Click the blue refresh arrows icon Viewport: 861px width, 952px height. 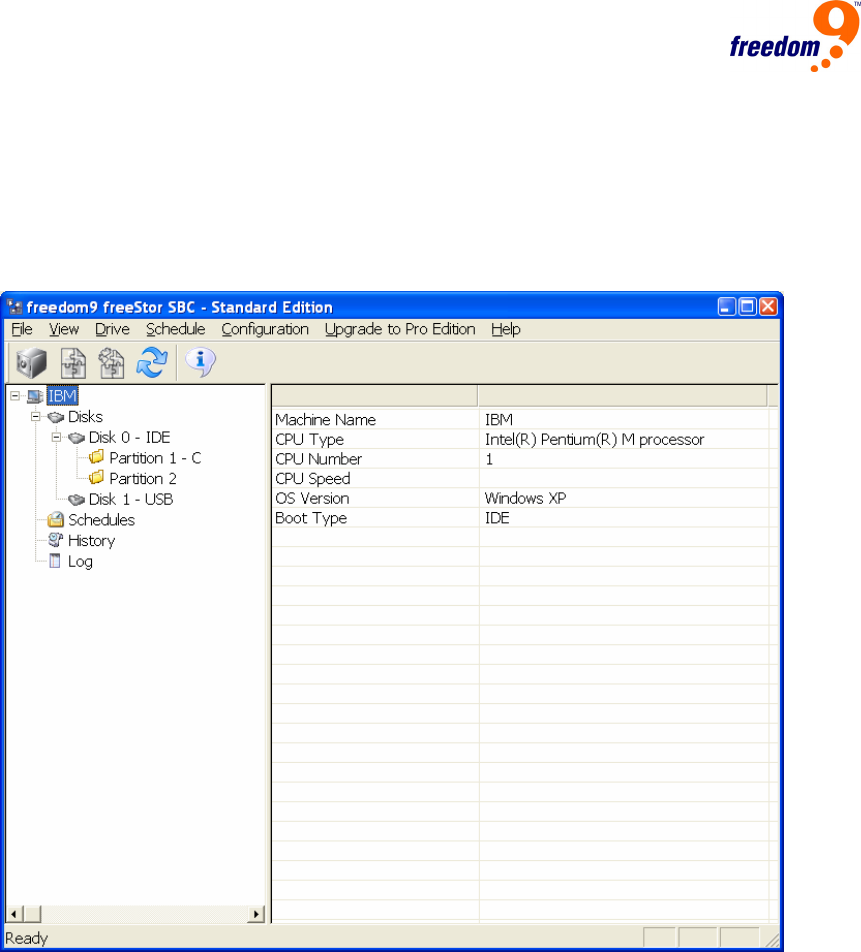point(152,362)
